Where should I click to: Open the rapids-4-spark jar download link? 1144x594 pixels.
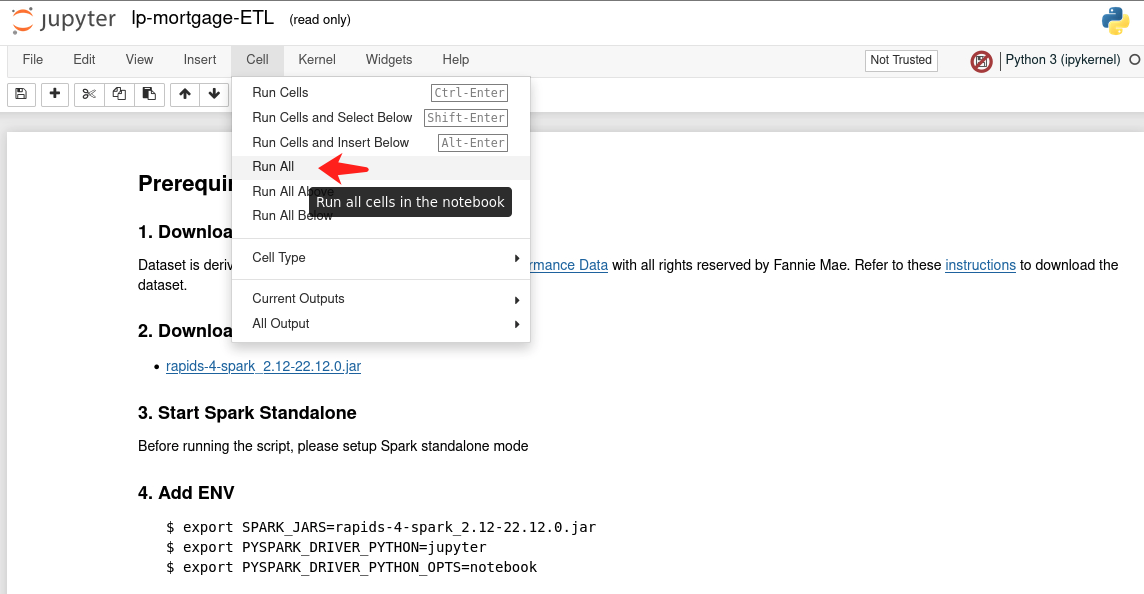coord(263,367)
